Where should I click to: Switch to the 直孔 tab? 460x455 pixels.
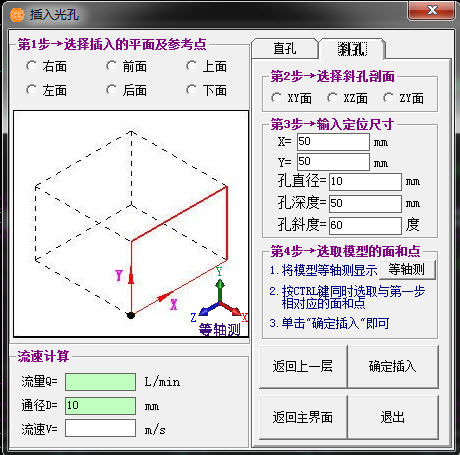click(x=285, y=49)
